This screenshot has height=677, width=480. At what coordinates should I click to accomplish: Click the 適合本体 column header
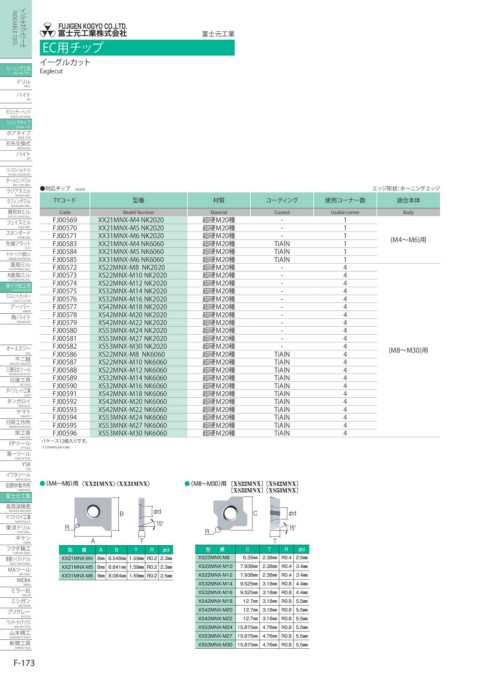click(x=408, y=200)
